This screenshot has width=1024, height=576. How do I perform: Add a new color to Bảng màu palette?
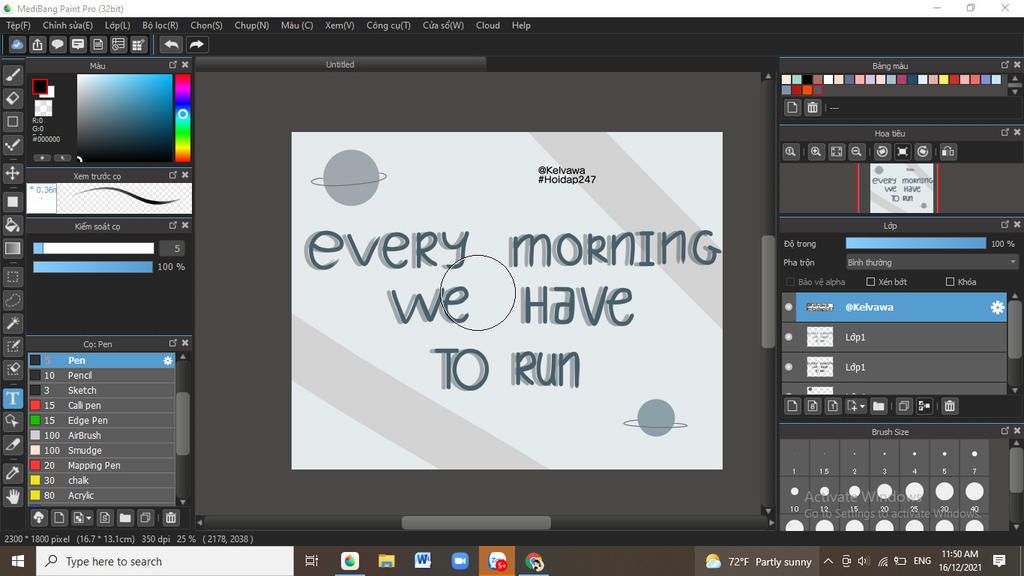pos(792,107)
